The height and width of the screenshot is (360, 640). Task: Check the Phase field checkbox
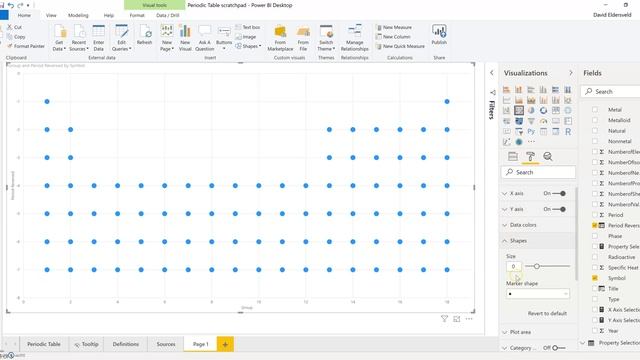pyautogui.click(x=595, y=236)
